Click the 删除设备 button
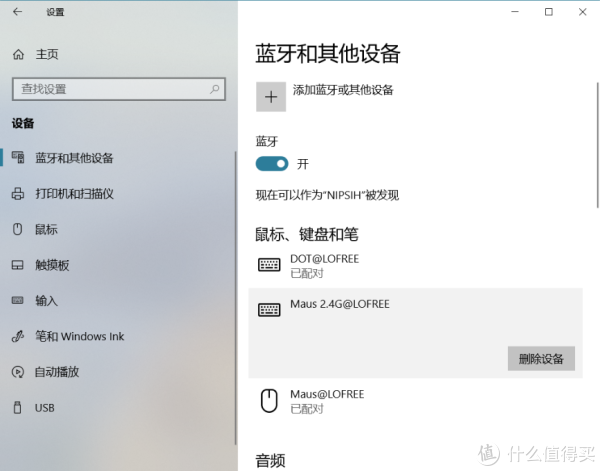600x471 pixels. [x=541, y=359]
